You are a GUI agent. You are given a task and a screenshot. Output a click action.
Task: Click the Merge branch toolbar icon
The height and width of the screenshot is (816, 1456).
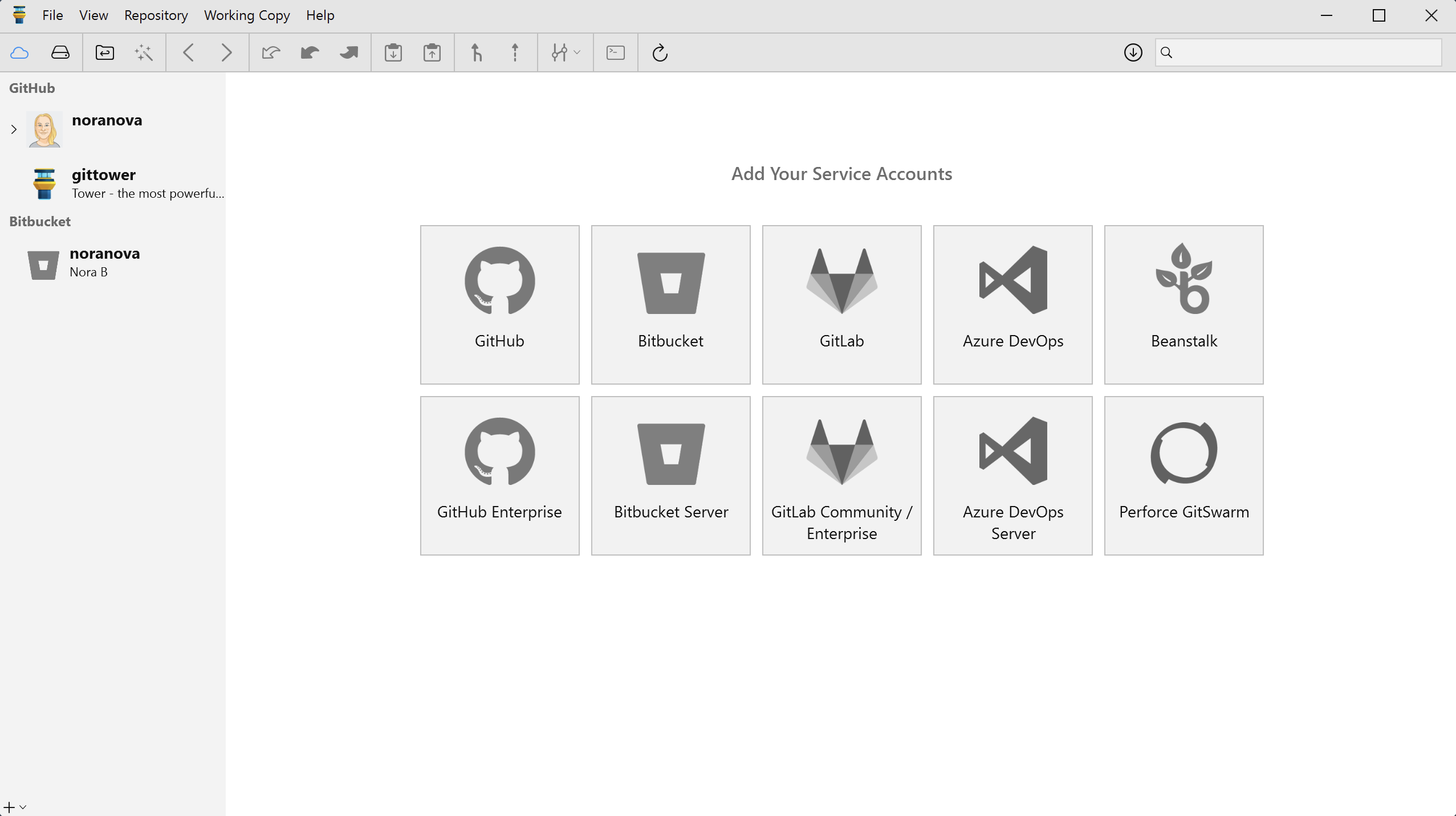click(x=476, y=52)
